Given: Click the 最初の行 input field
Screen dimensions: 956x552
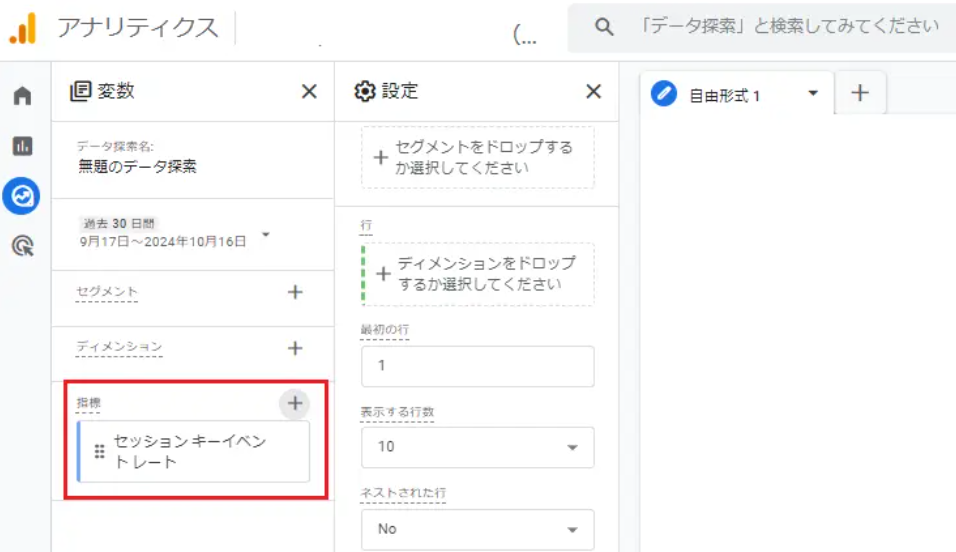Looking at the screenshot, I should pyautogui.click(x=477, y=366).
